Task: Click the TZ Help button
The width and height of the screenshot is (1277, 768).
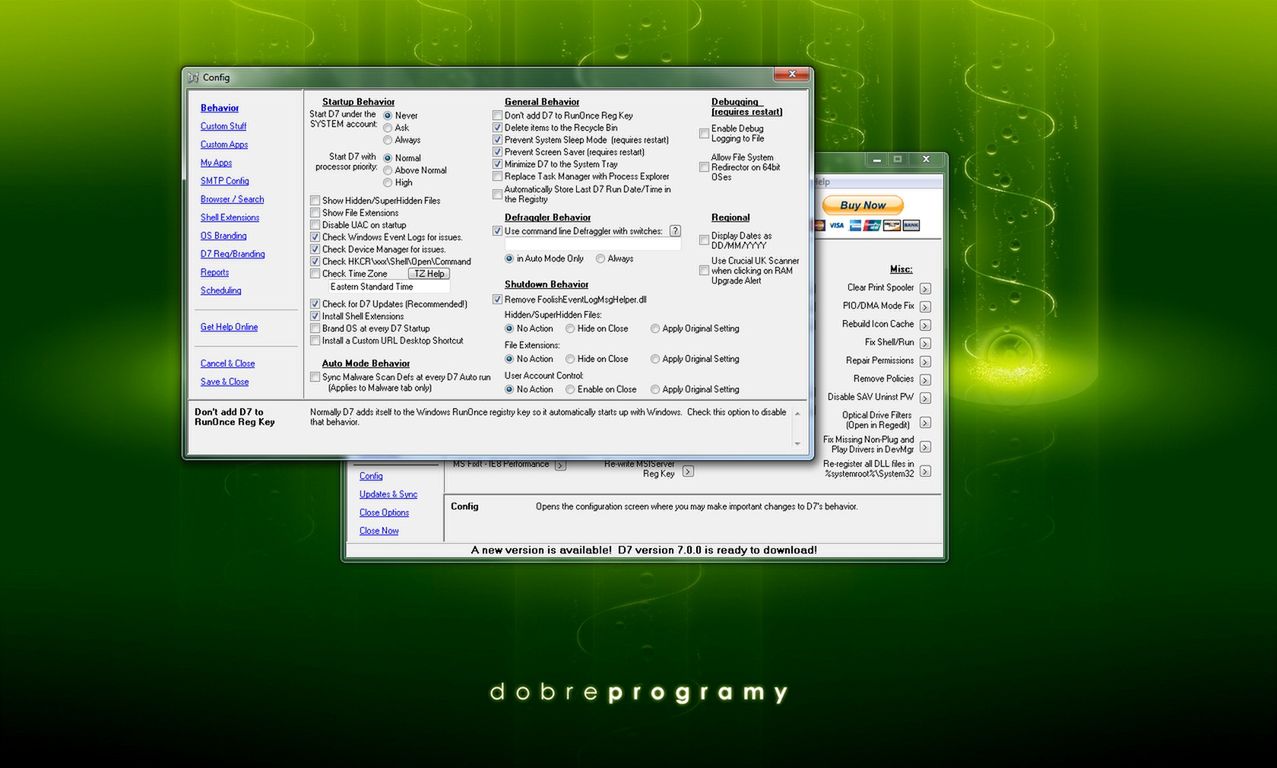Action: point(429,274)
